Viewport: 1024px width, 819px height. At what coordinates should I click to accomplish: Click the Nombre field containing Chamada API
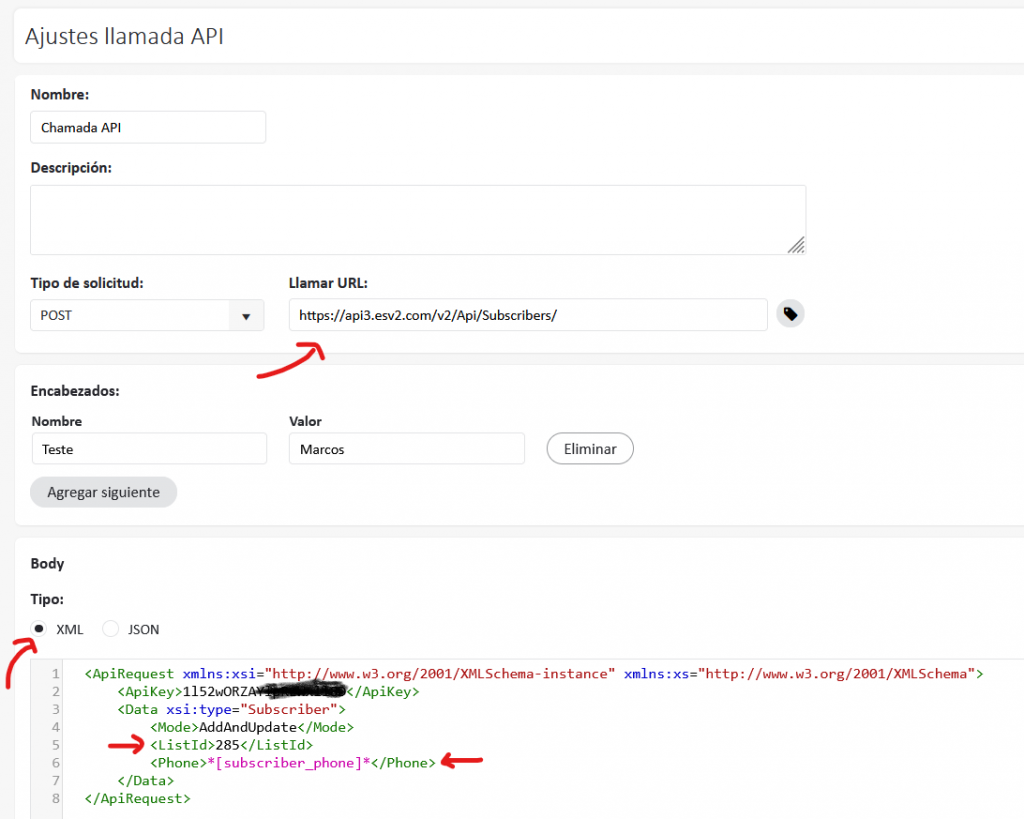point(148,128)
